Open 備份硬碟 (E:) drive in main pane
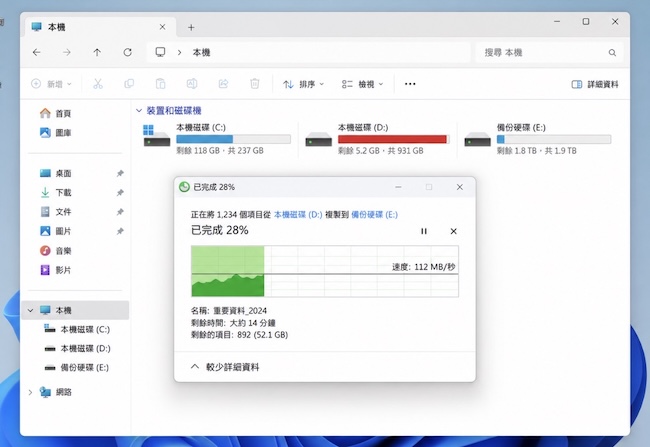This screenshot has height=447, width=650. pyautogui.click(x=537, y=139)
